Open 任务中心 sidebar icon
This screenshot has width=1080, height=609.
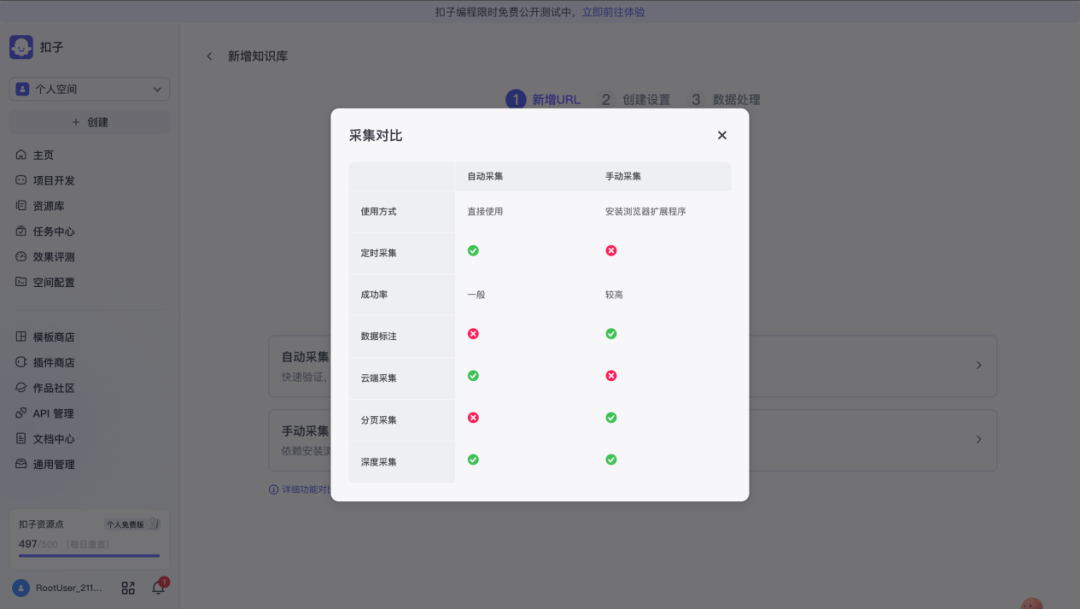pos(22,231)
